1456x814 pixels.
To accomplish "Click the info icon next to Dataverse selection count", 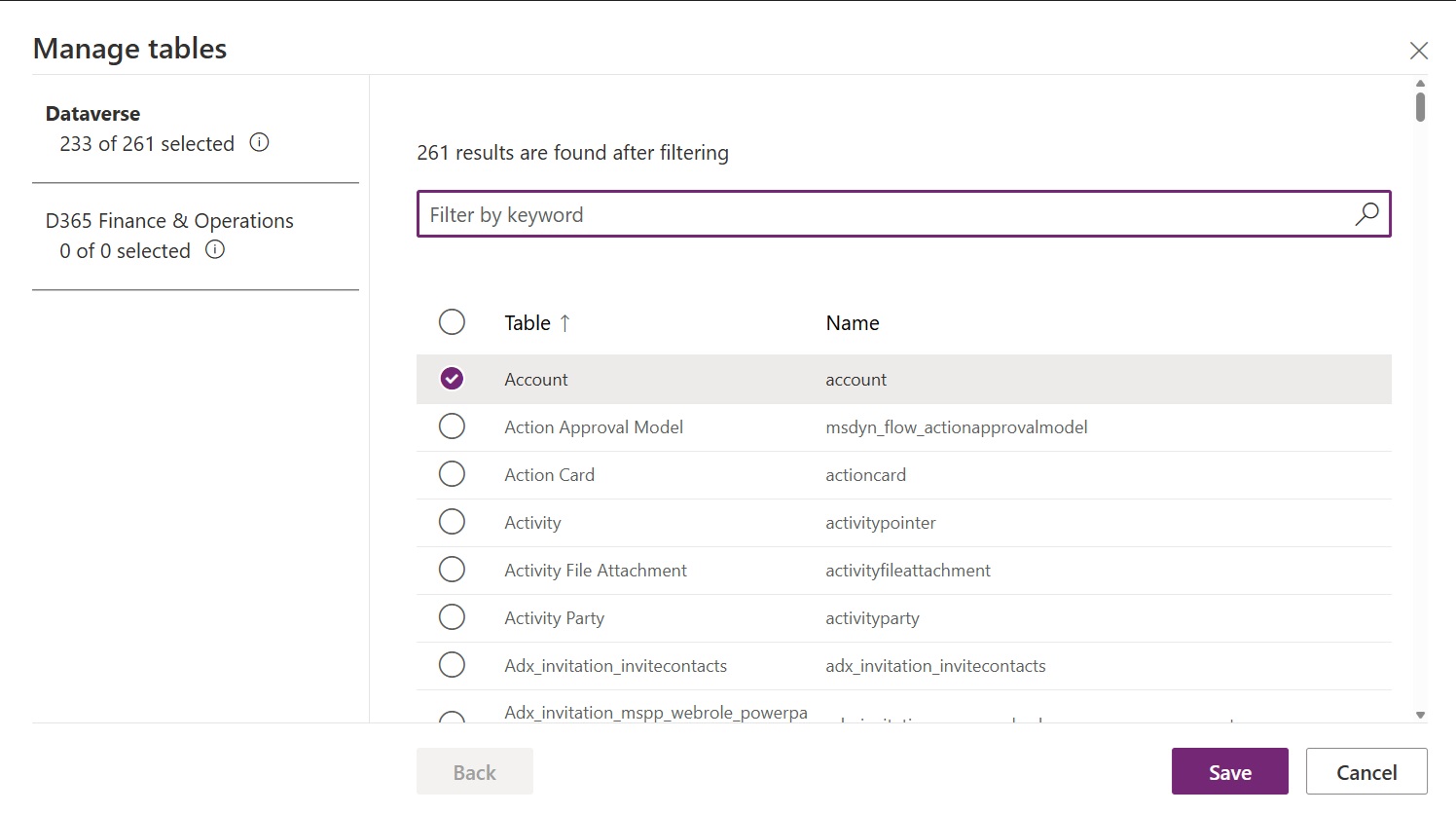I will click(x=259, y=142).
